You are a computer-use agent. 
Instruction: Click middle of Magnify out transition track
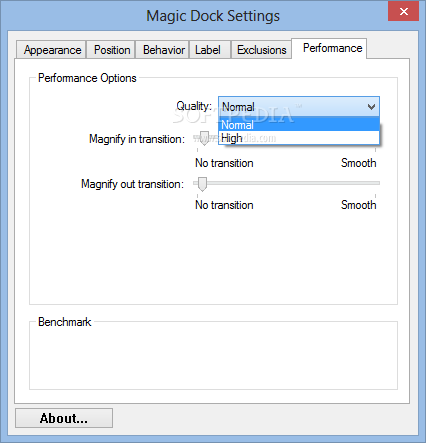[x=287, y=183]
